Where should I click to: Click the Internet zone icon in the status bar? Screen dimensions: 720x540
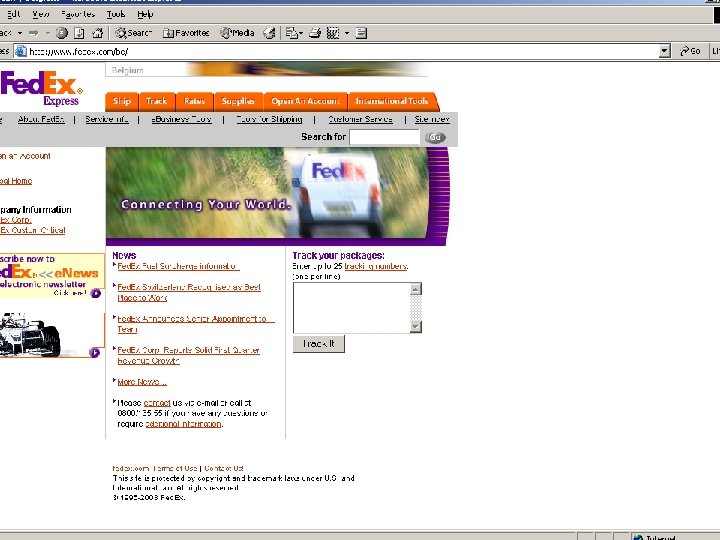[x=638, y=537]
